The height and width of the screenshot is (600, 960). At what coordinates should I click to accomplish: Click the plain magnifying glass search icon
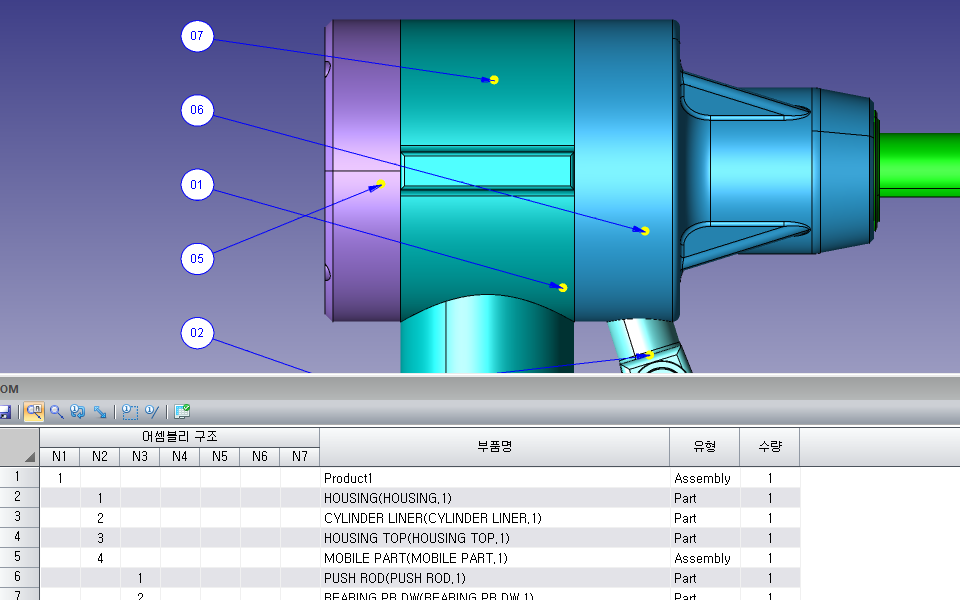(56, 411)
